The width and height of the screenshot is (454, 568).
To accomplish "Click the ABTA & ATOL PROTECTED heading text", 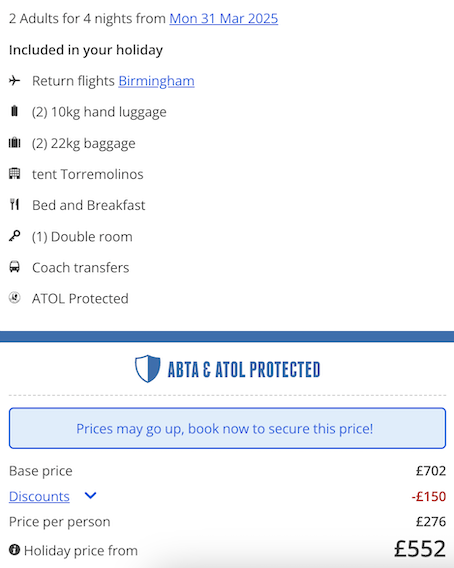I will click(x=244, y=369).
